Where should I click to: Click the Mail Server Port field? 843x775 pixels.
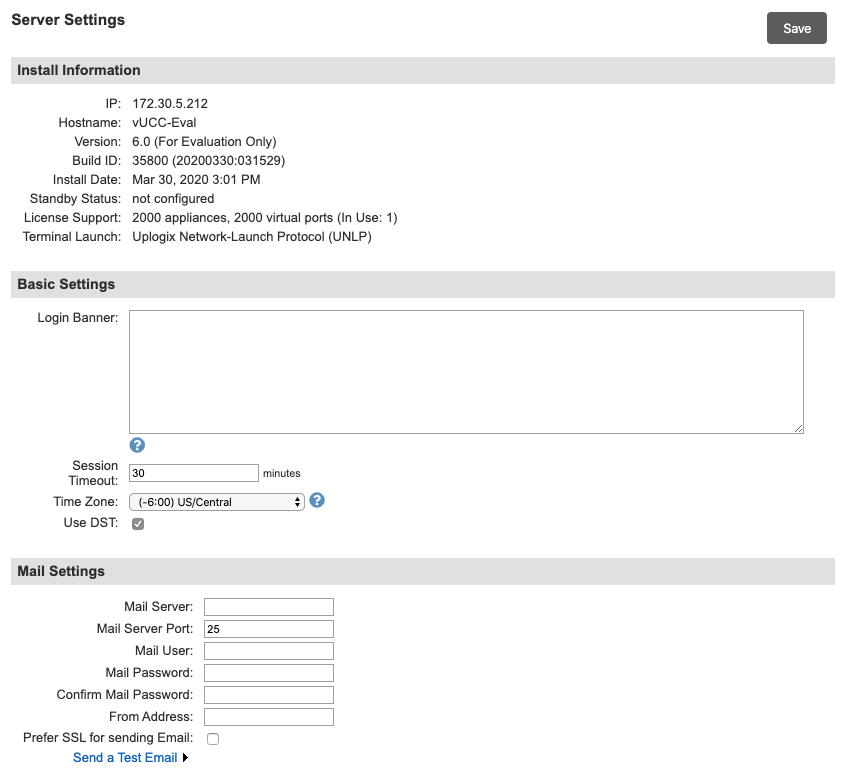[268, 629]
